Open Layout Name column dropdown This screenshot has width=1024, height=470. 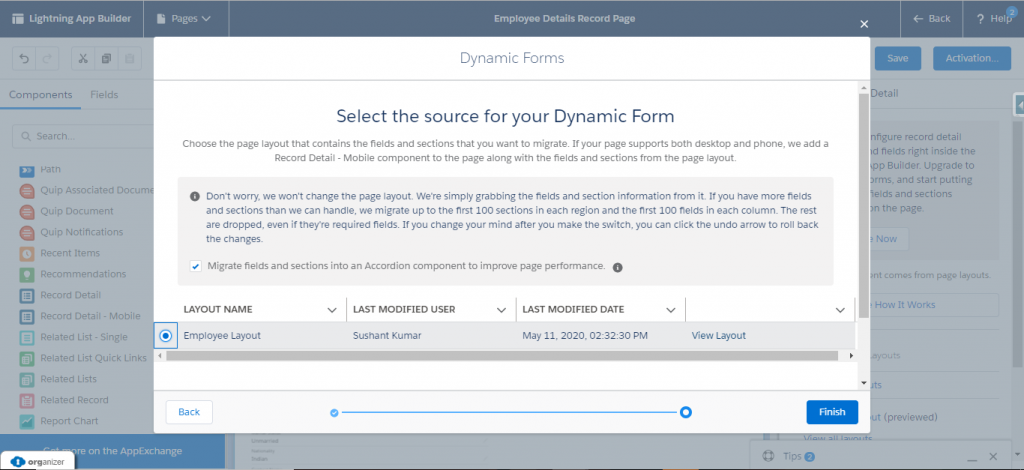click(332, 310)
